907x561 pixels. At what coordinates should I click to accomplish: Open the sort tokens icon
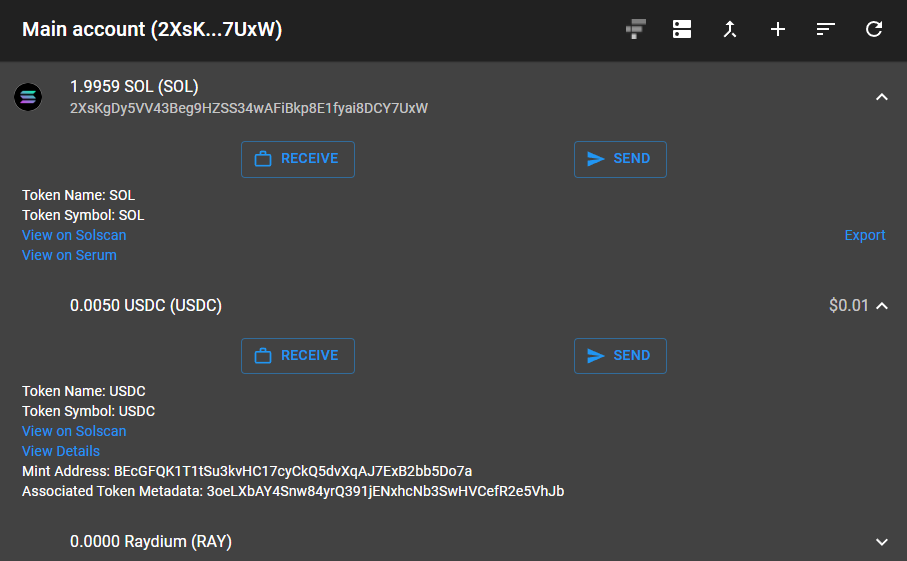pyautogui.click(x=825, y=29)
